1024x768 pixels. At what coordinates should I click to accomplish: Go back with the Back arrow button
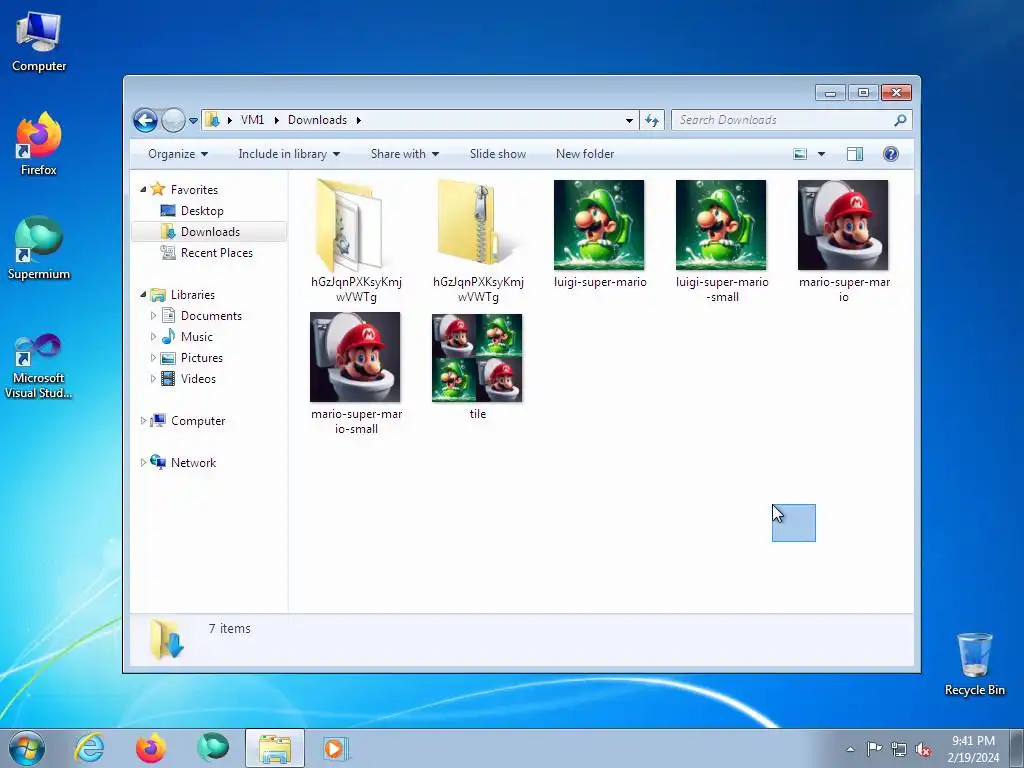(x=145, y=120)
